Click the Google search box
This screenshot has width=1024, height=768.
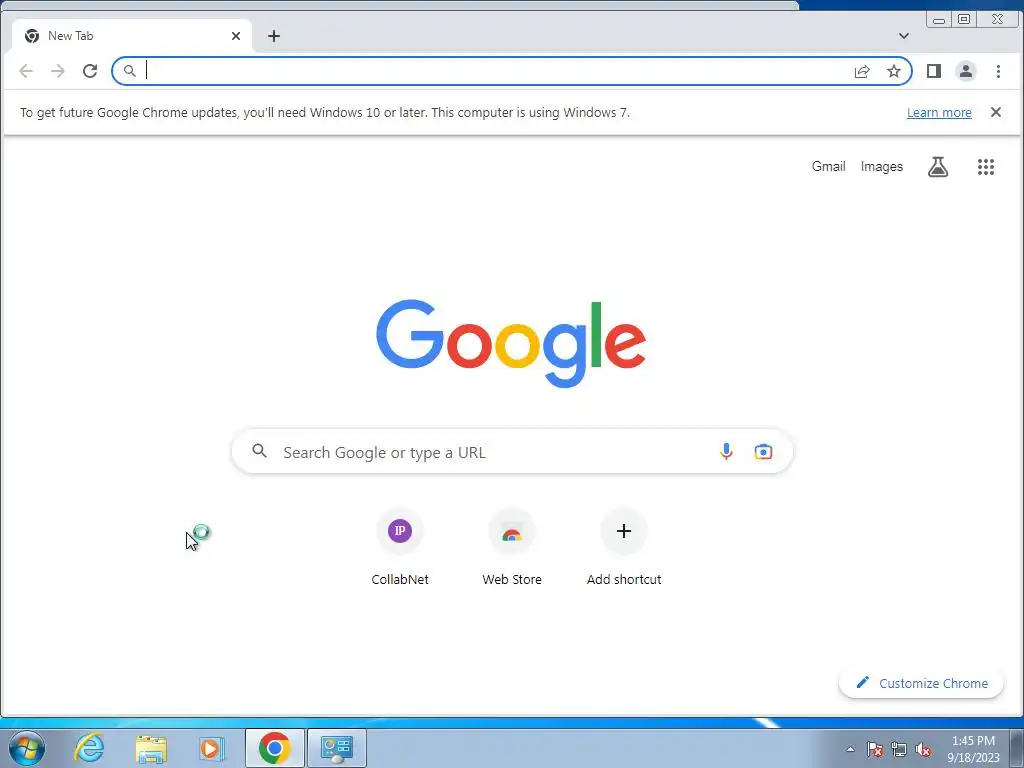coord(512,451)
